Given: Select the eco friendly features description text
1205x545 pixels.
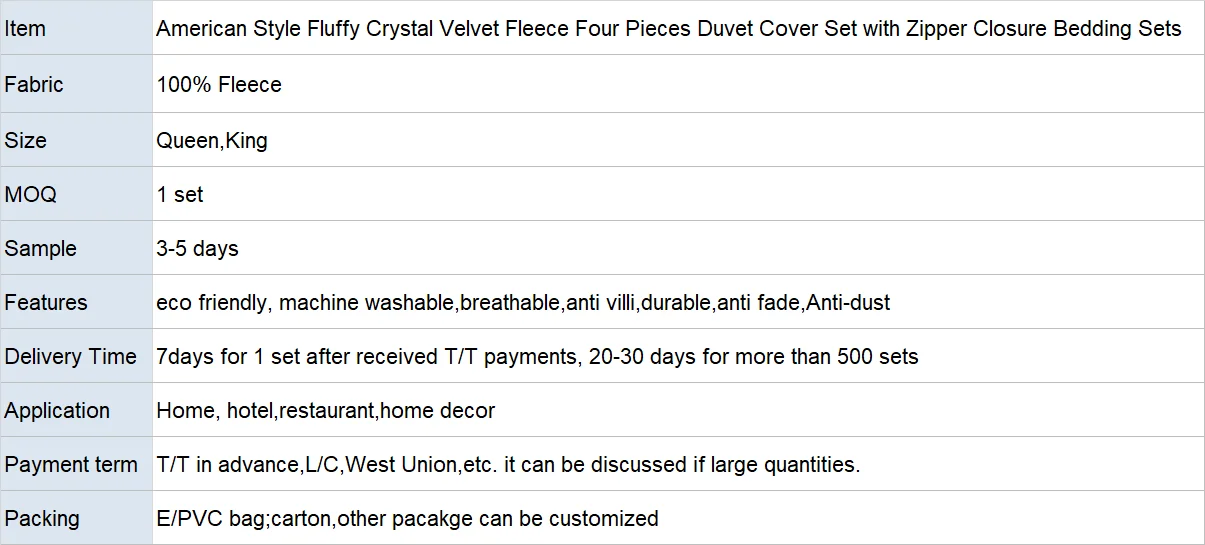Looking at the screenshot, I should coord(523,302).
